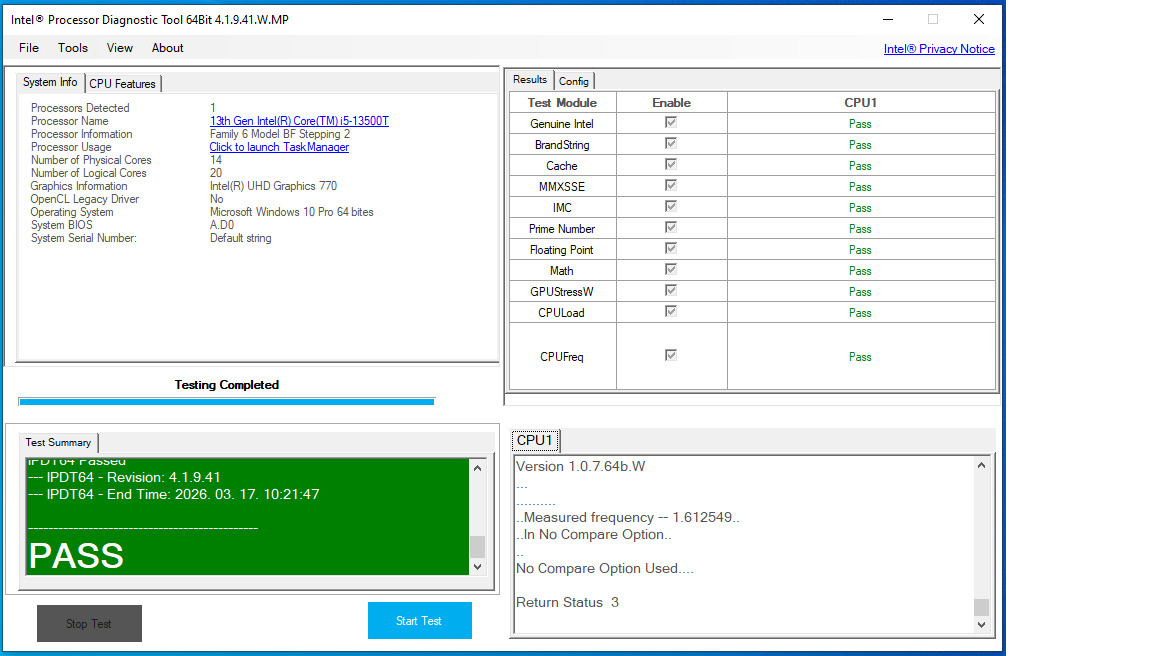The width and height of the screenshot is (1152, 656).
Task: Click the Test Summary scroll down arrow
Action: tap(478, 566)
